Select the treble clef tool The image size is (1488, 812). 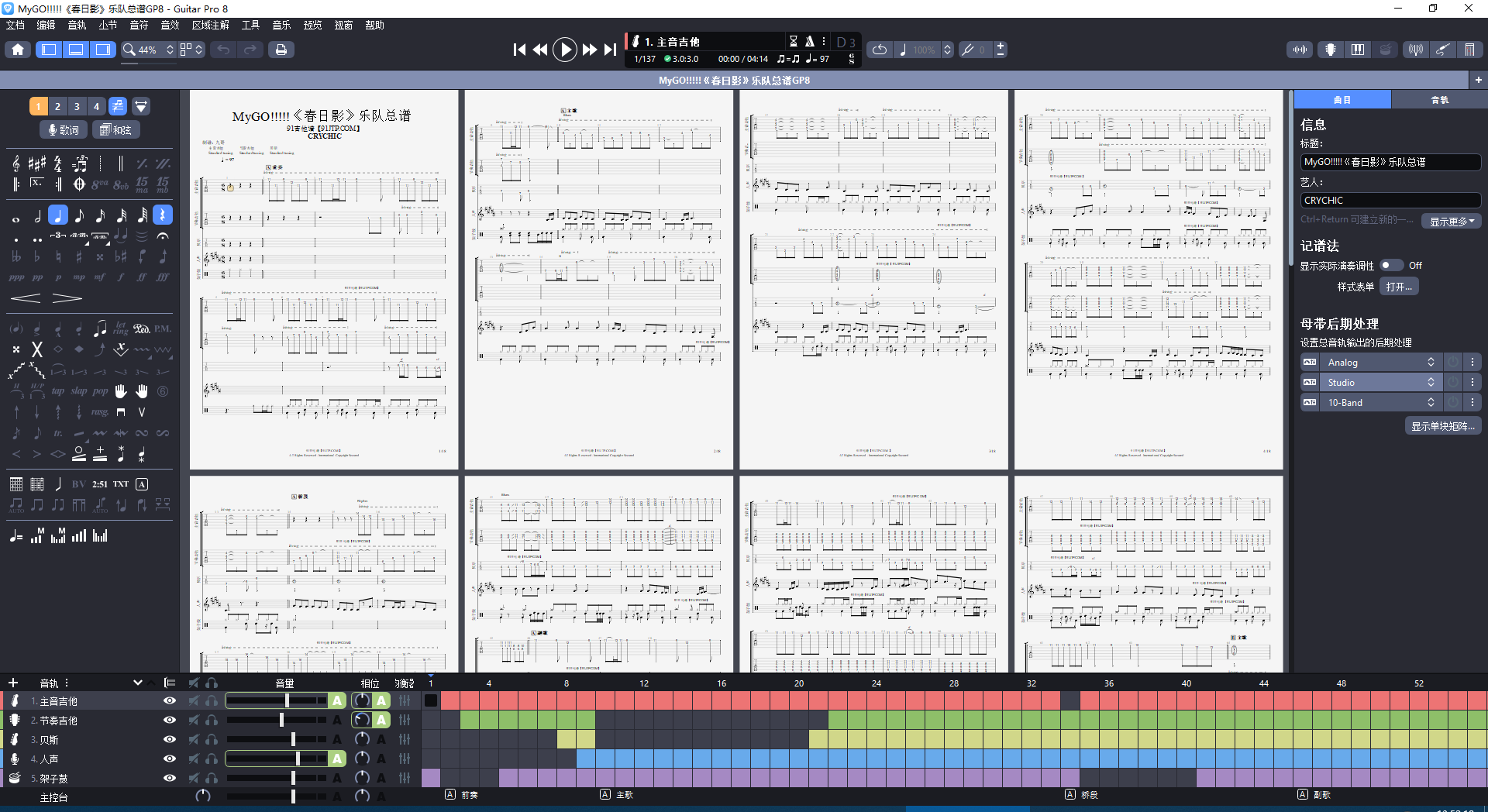coord(16,163)
